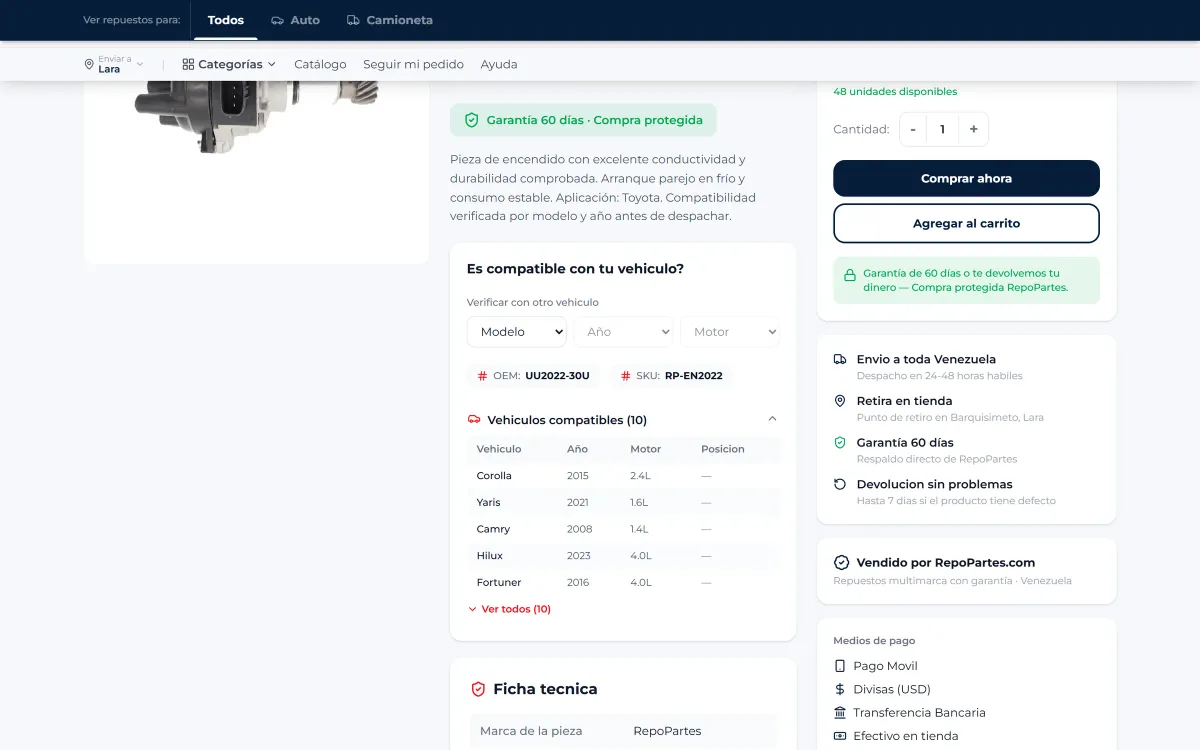Click 48 unidades disponibles text
The height and width of the screenshot is (750, 1200).
(895, 92)
